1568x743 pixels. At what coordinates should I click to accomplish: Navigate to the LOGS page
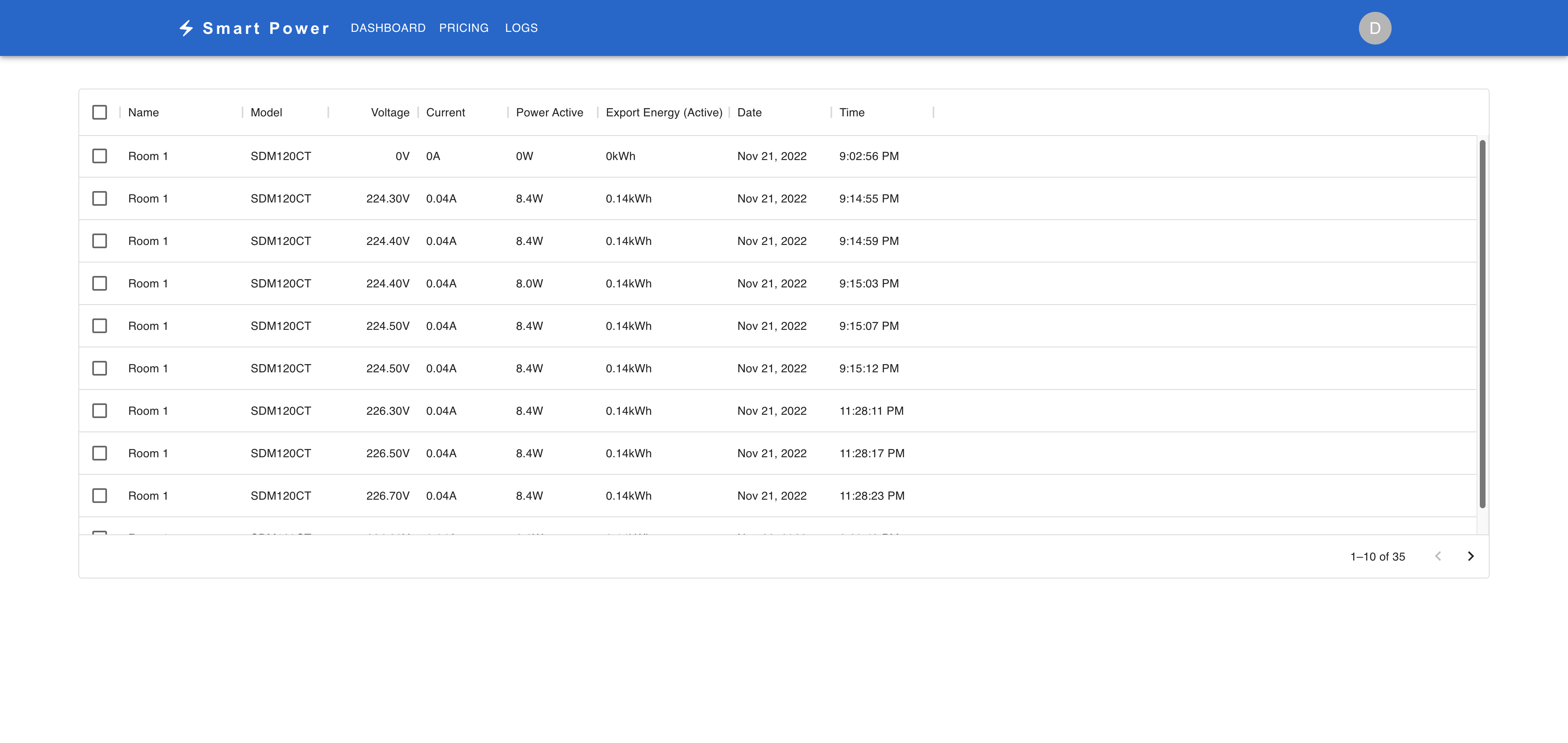tap(521, 28)
